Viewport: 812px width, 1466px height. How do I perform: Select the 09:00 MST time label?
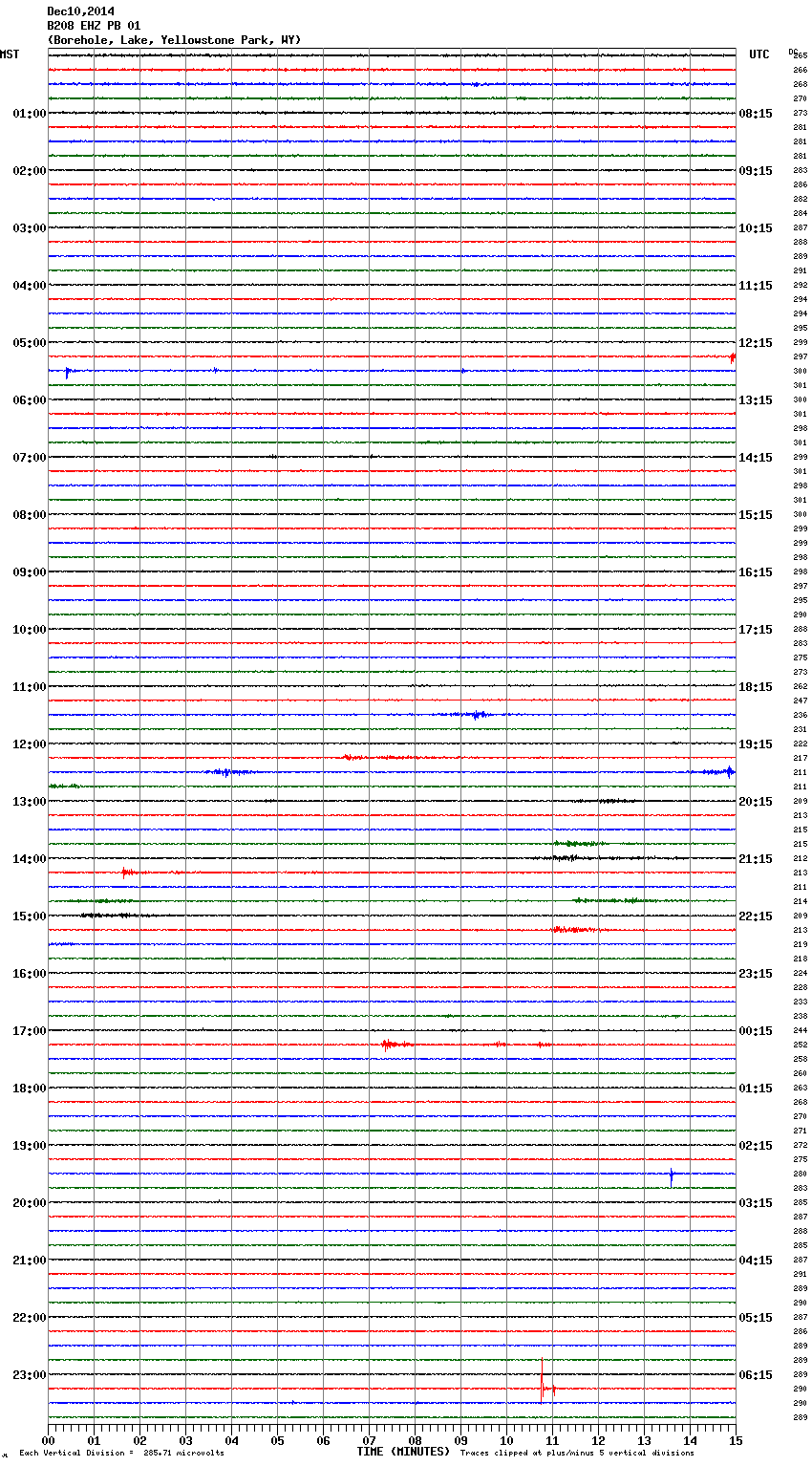30,572
